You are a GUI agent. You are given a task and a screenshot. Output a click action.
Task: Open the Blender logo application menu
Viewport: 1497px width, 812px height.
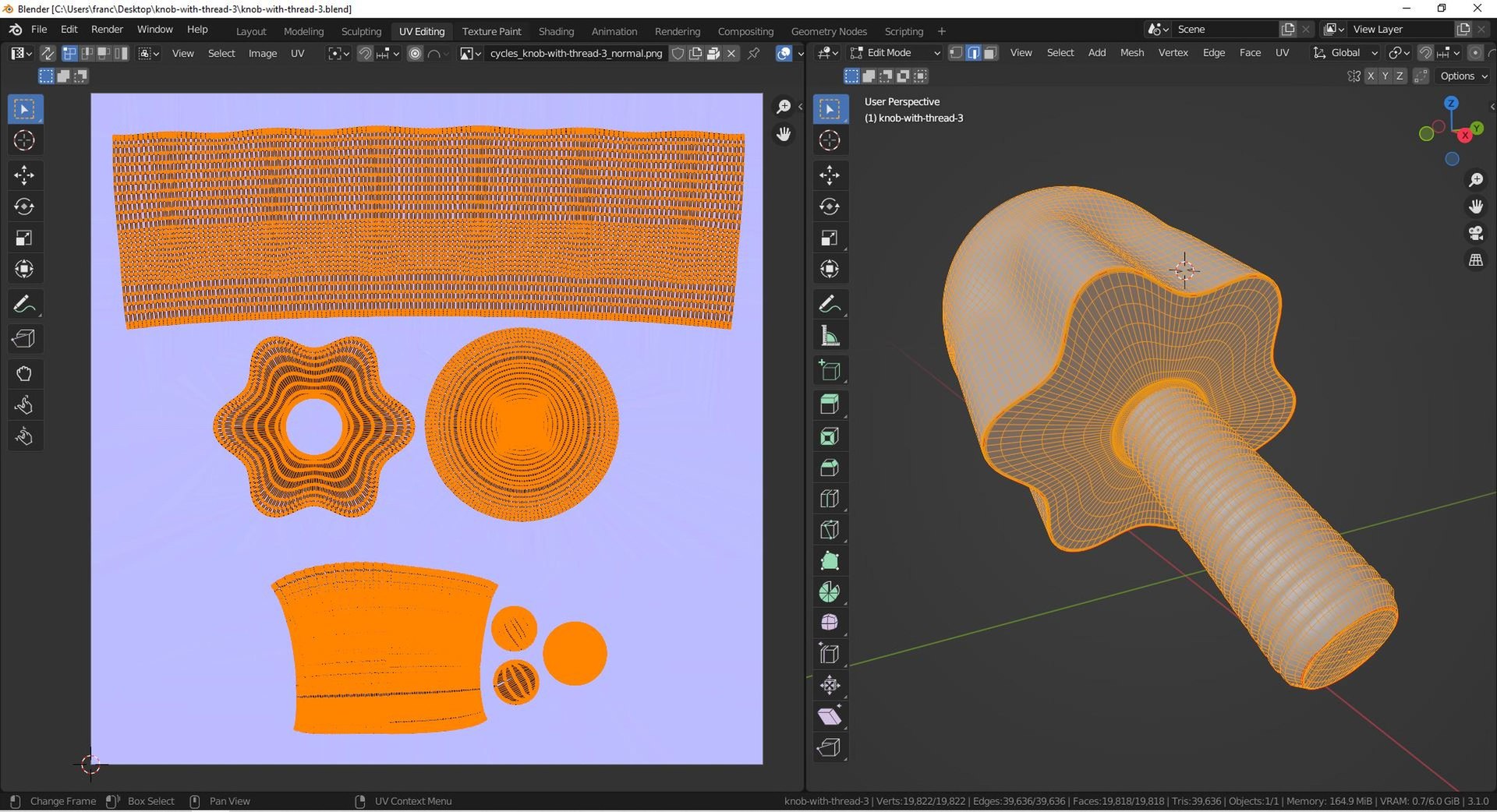[15, 30]
